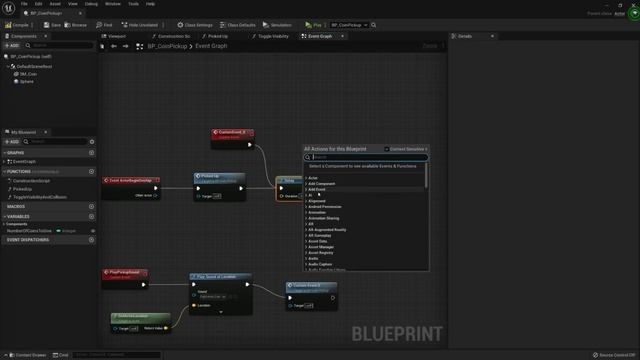Click the My Blueprint search field
The height and width of the screenshot is (360, 640).
pyautogui.click(x=55, y=142)
